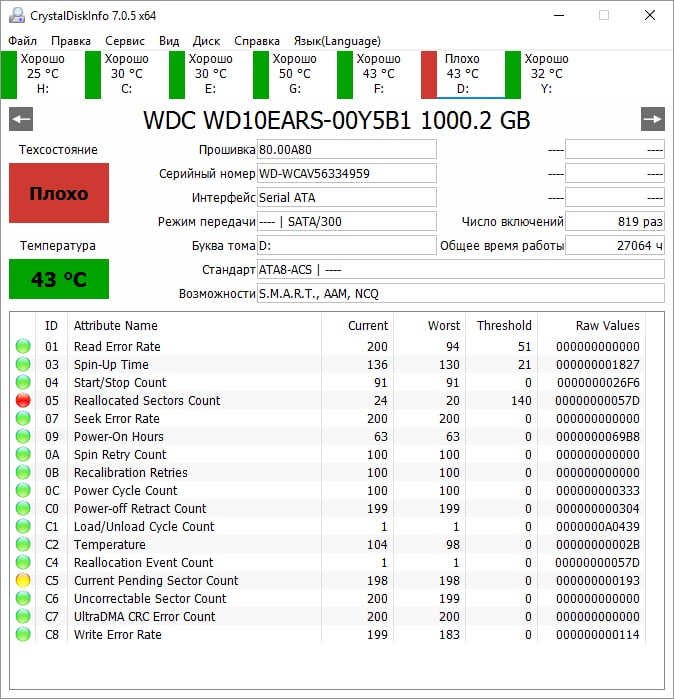Open the Диск menu

(206, 41)
